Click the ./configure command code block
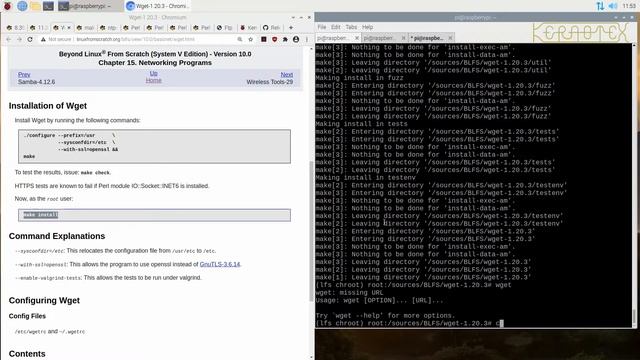Screen dimensions: 640x360 click(x=154, y=146)
